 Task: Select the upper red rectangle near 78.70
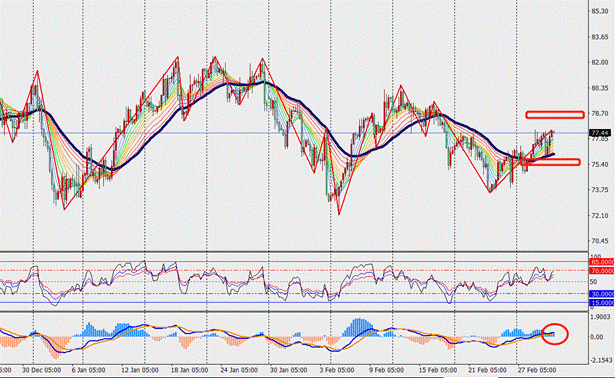[x=555, y=114]
